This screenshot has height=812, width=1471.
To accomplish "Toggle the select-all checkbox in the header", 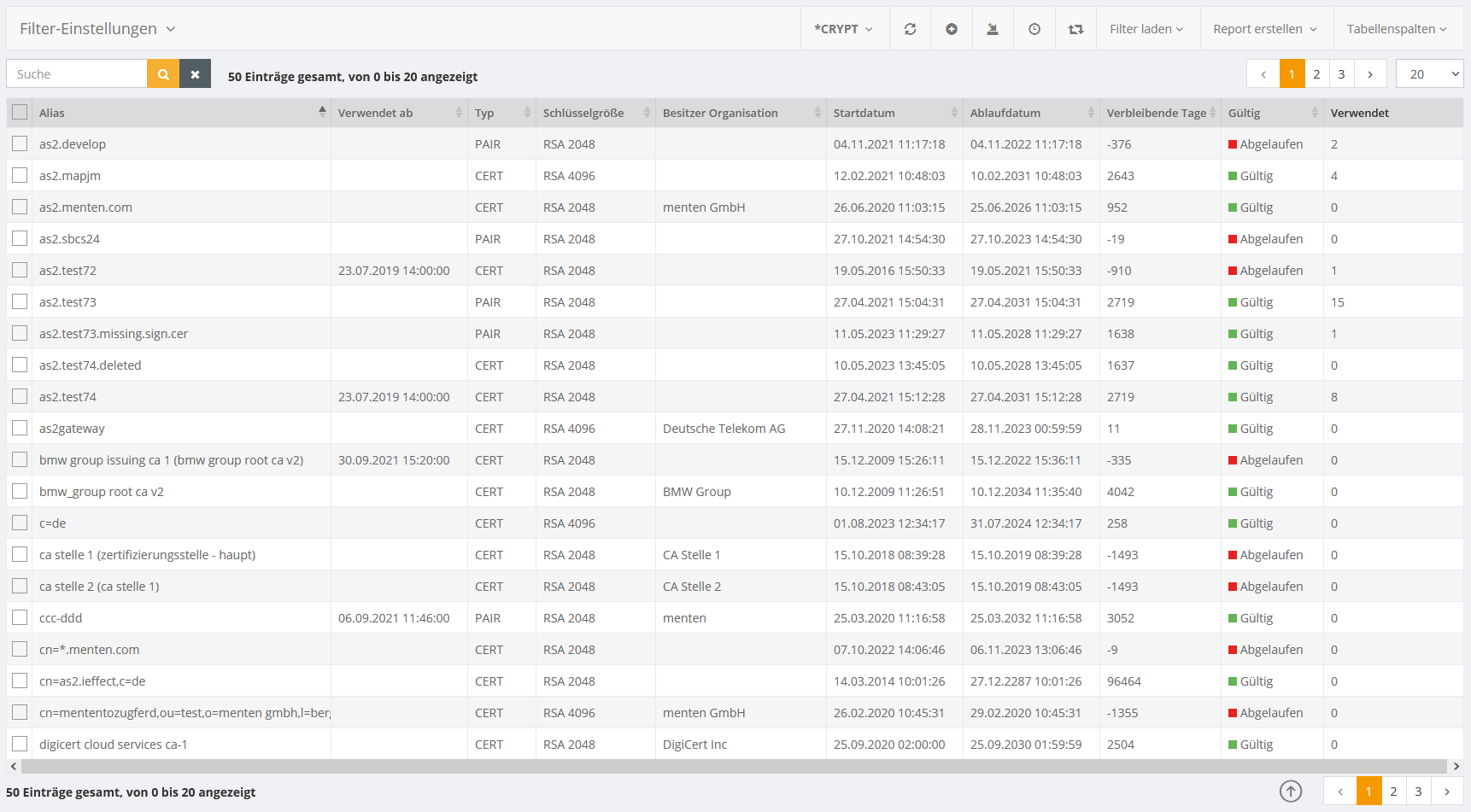I will pos(20,112).
